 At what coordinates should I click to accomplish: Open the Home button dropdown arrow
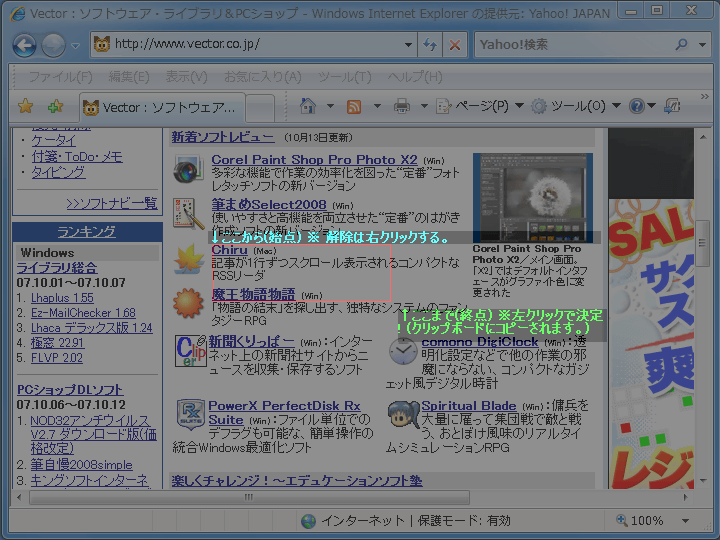click(330, 107)
